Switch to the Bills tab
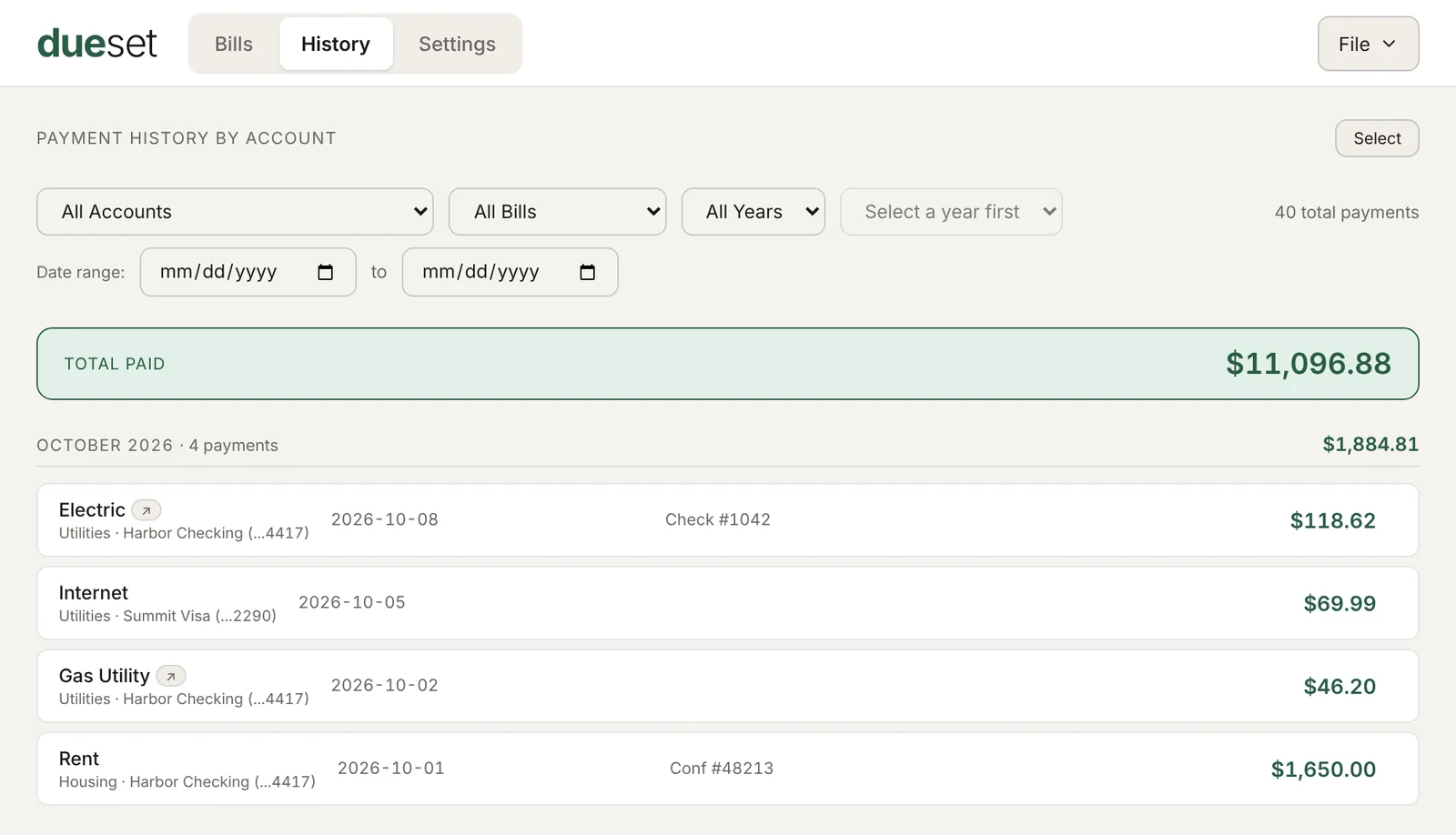The height and width of the screenshot is (835, 1456). 234,44
